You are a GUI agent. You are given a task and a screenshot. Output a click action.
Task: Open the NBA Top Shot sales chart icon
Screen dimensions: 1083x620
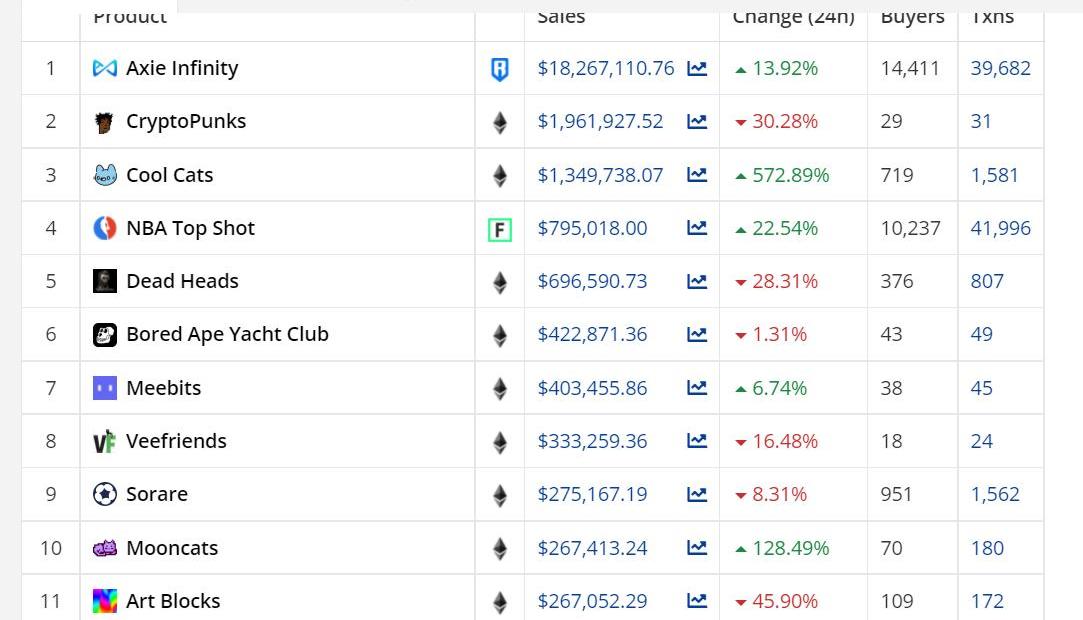point(697,228)
